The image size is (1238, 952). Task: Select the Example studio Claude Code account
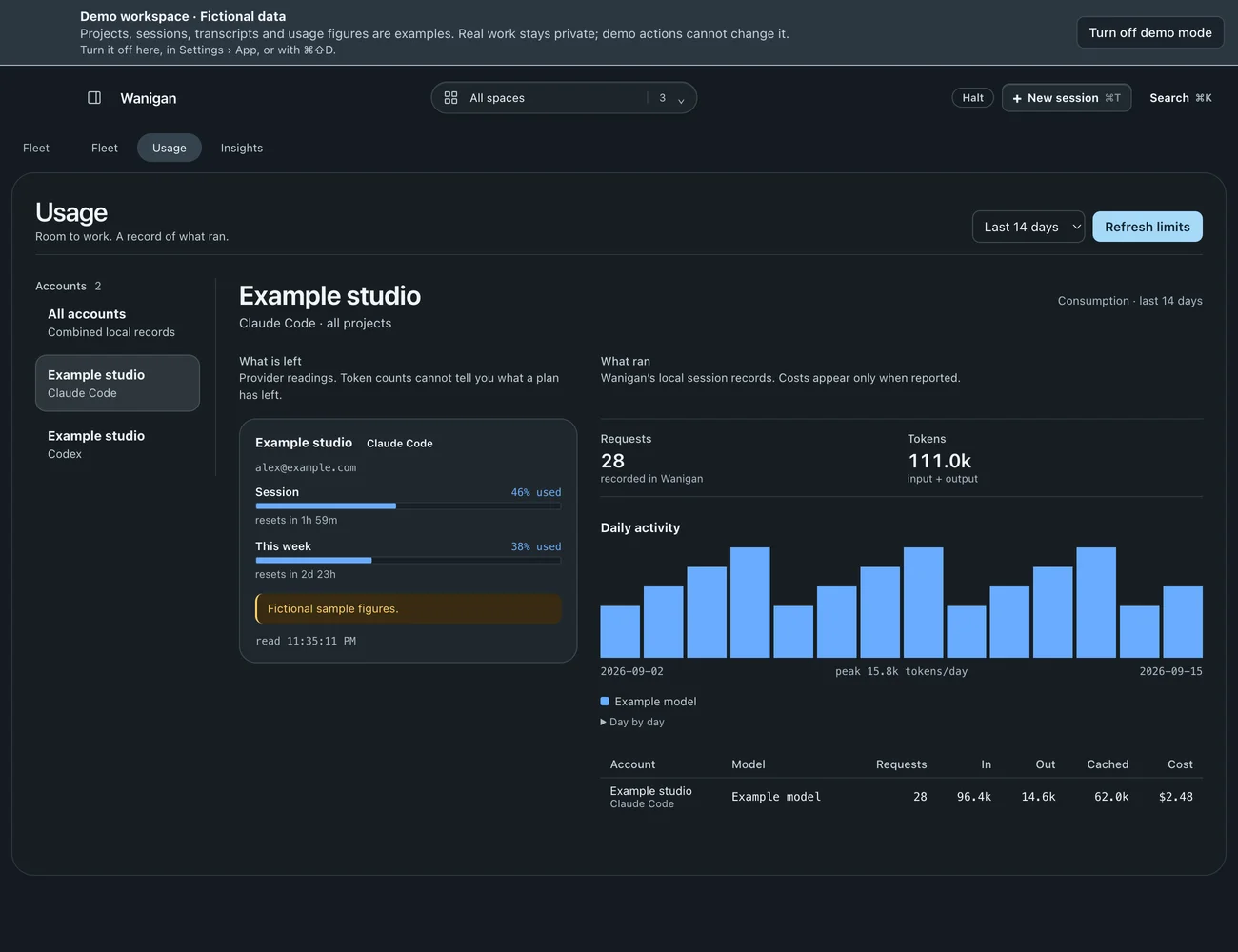(x=117, y=384)
